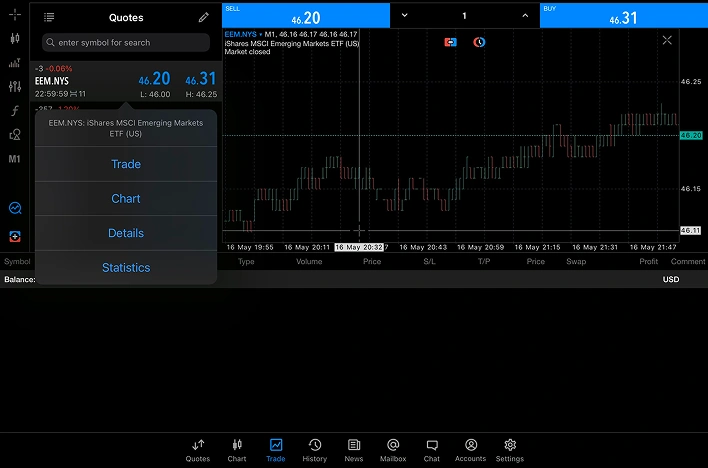This screenshot has width=708, height=468.
Task: Open the EEM.NYS symbol label on chart
Action: (x=241, y=34)
